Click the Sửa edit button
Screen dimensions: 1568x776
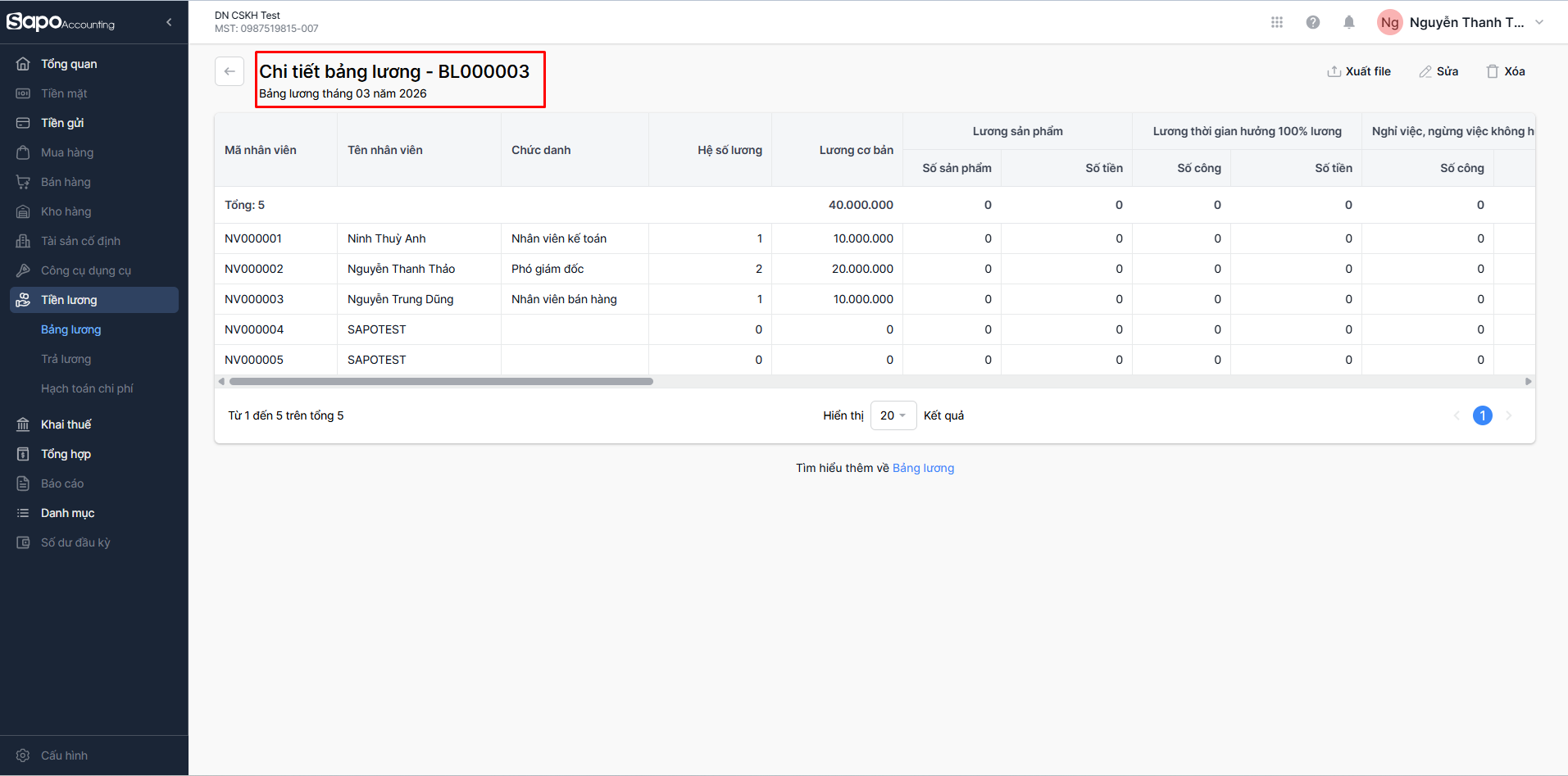tap(1438, 71)
